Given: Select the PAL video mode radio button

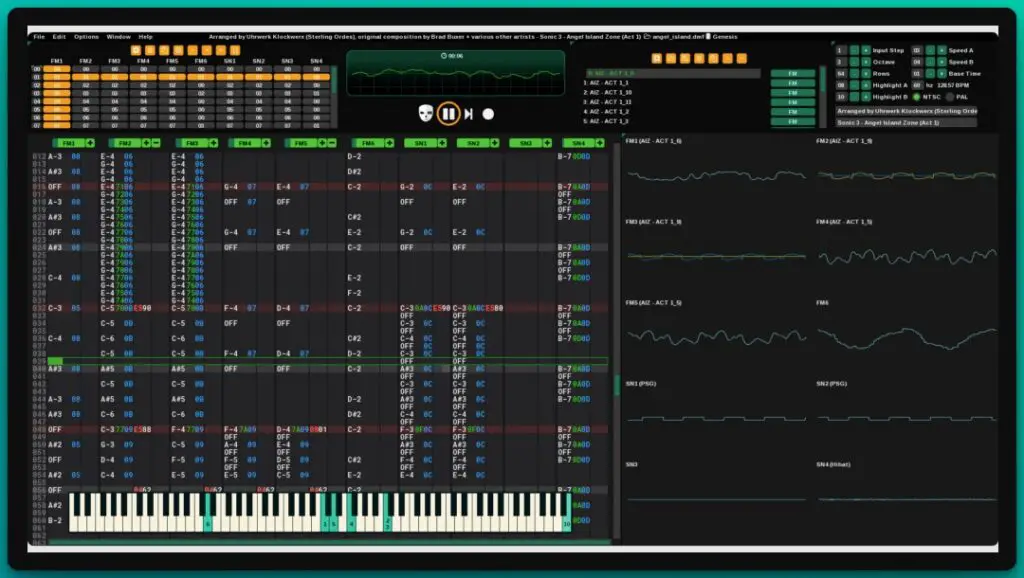Looking at the screenshot, I should tap(951, 97).
